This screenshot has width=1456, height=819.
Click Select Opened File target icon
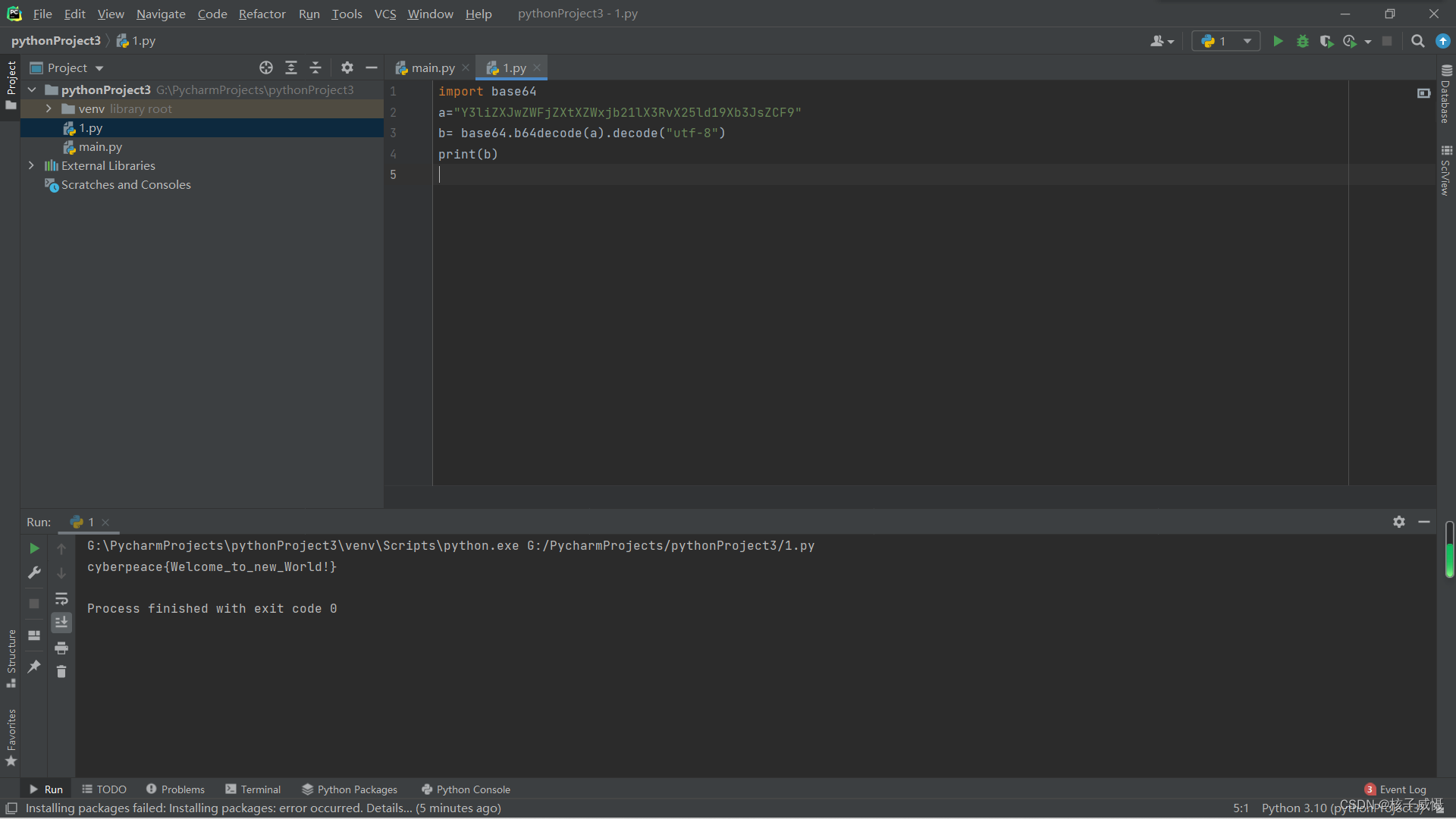click(265, 67)
